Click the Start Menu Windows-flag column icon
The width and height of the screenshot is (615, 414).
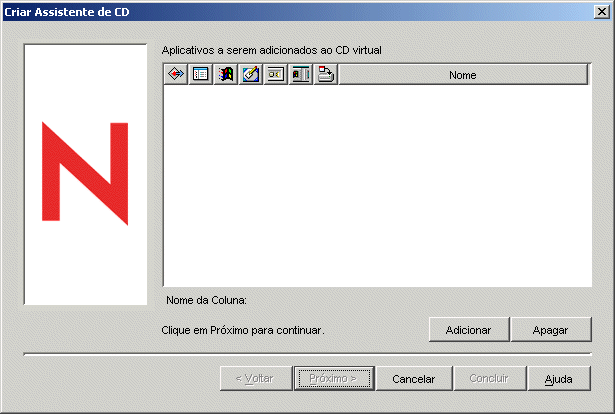pos(226,74)
